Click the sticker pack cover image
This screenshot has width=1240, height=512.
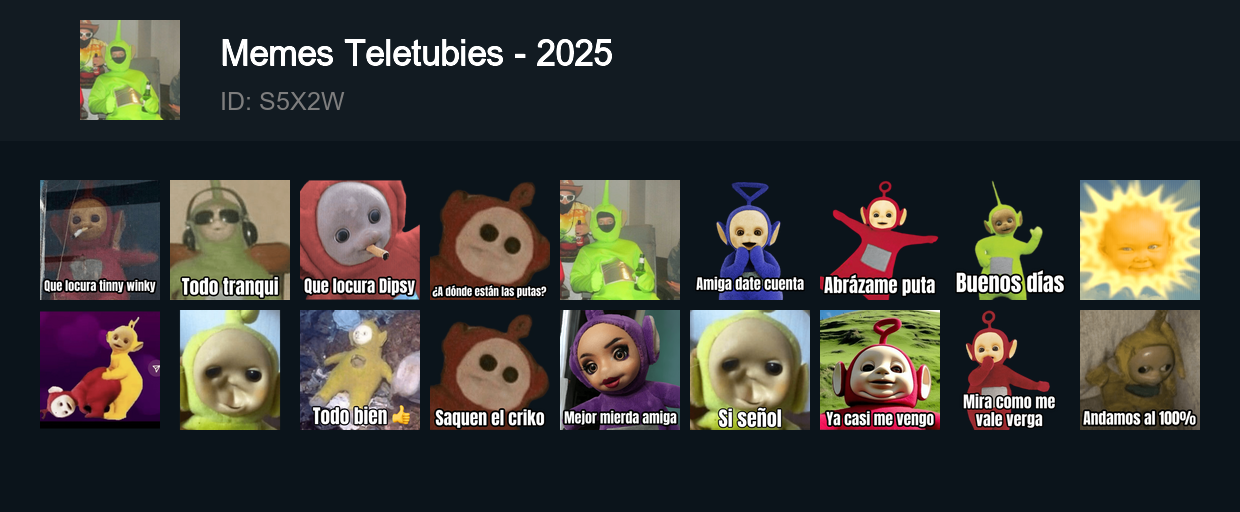130,70
